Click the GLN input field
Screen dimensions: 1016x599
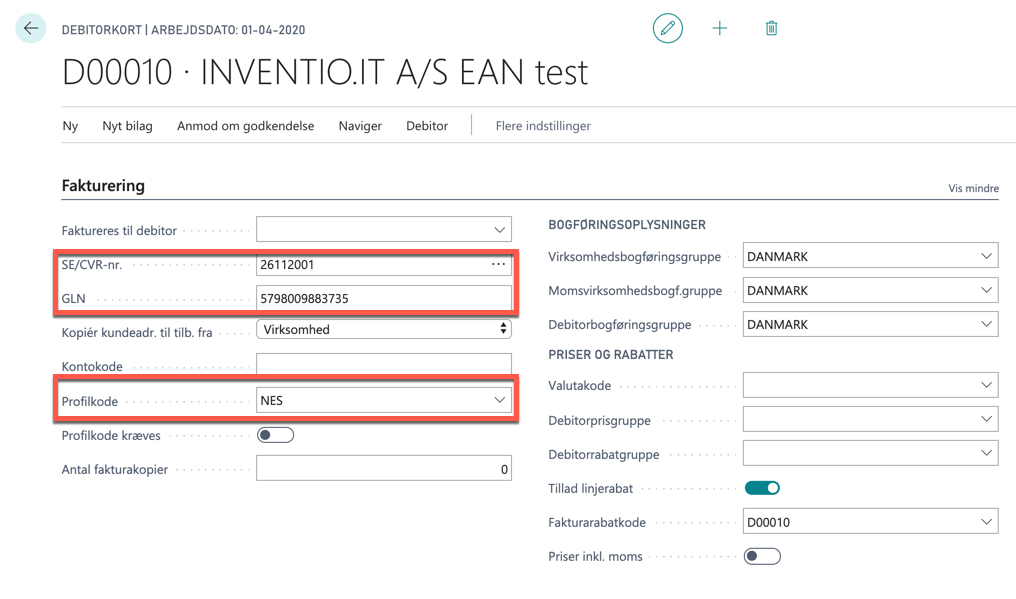pos(384,299)
